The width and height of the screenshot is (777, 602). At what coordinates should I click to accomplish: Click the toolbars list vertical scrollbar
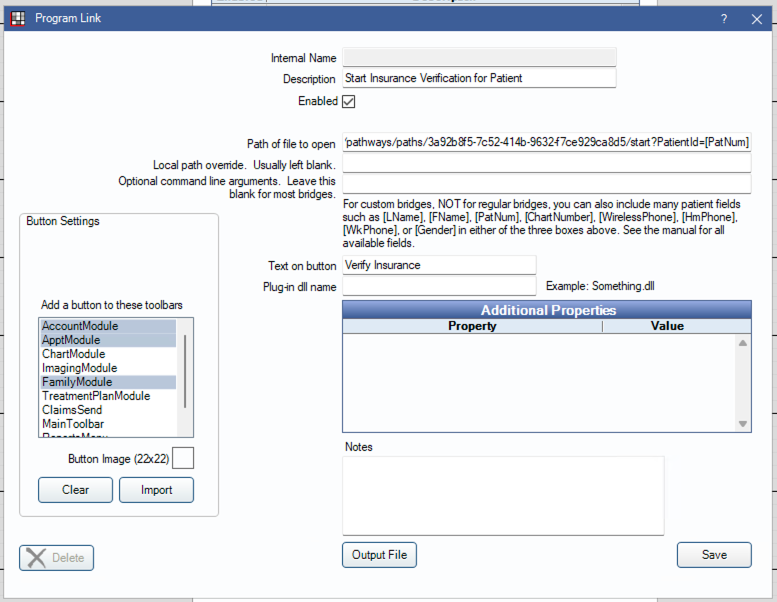click(186, 370)
